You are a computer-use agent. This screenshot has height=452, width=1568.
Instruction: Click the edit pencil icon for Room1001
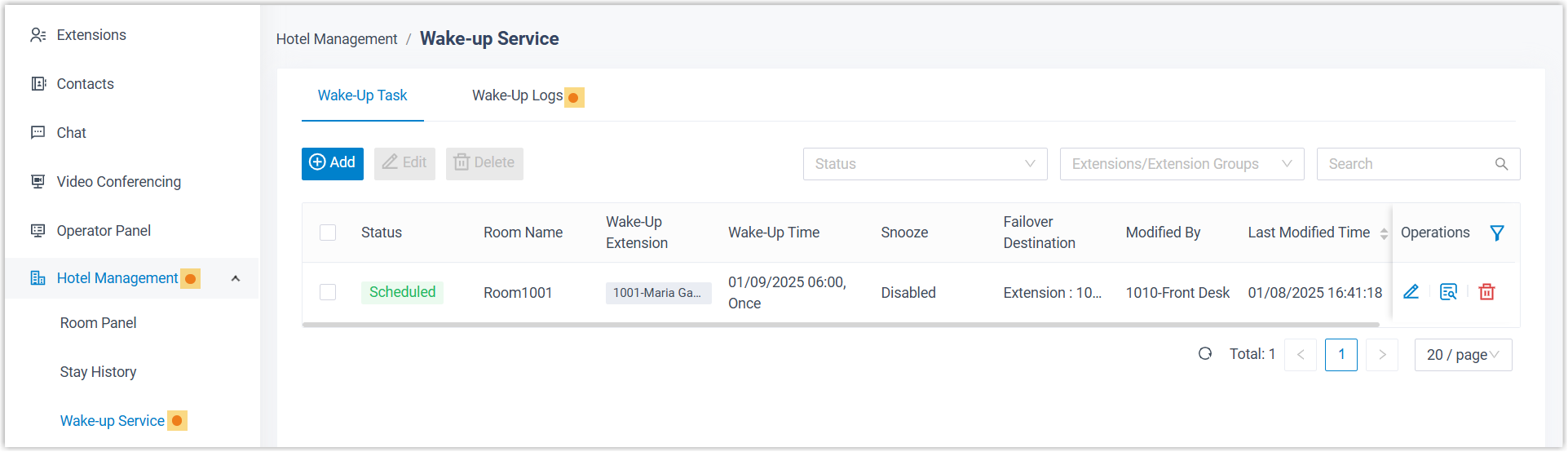[x=1411, y=292]
